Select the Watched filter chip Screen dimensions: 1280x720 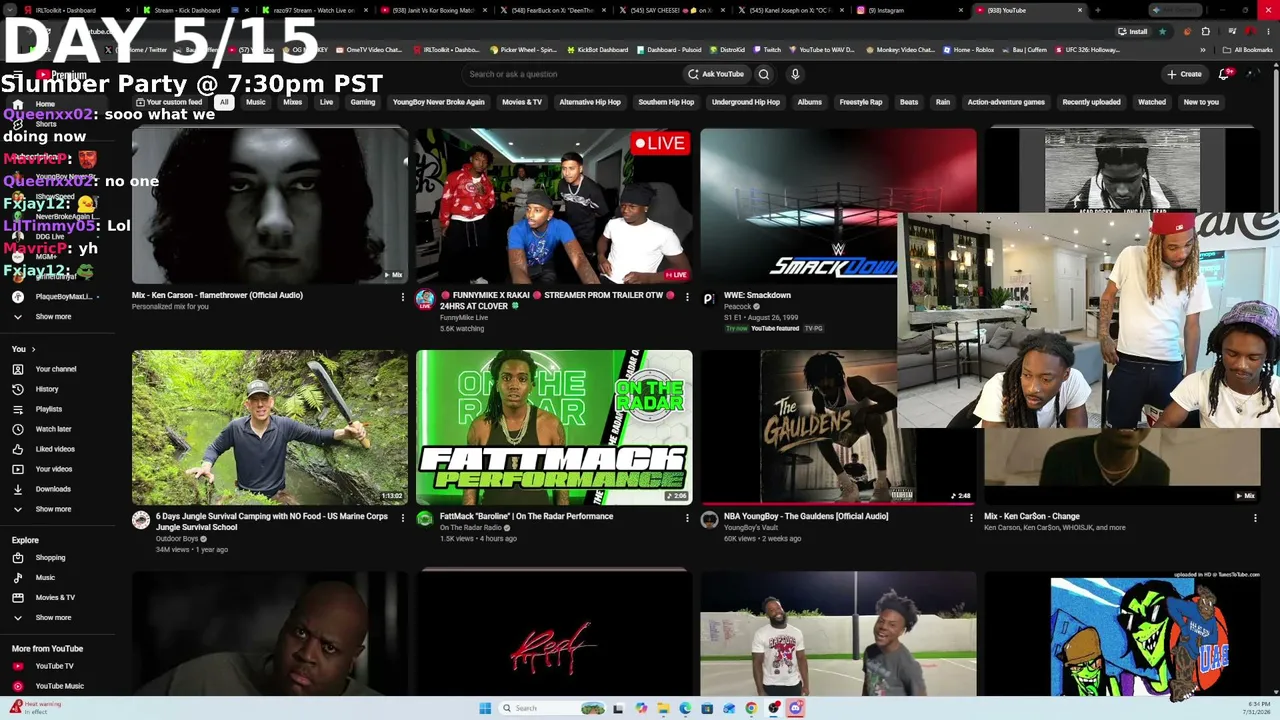click(1152, 102)
